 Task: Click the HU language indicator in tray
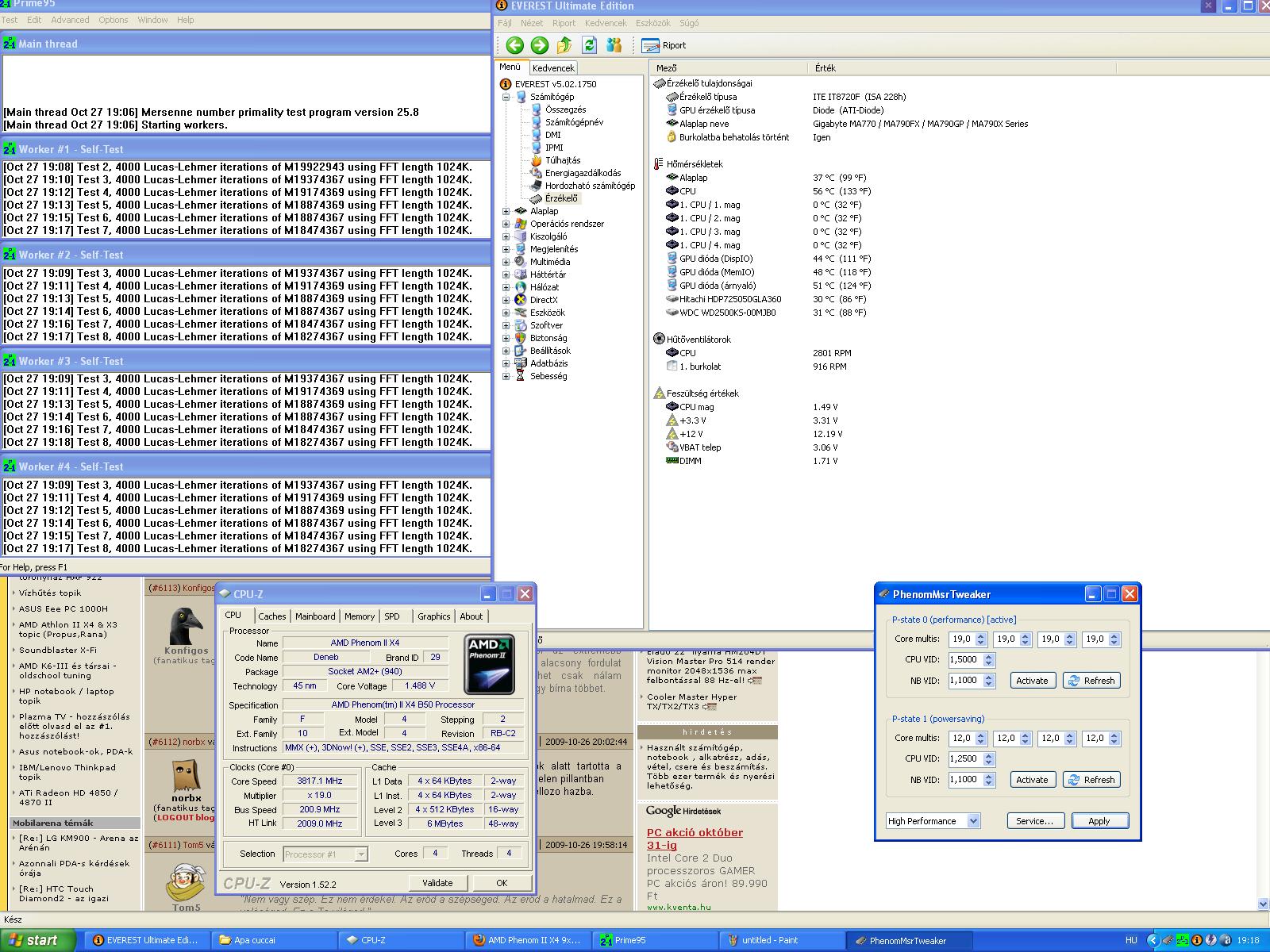point(1131,940)
